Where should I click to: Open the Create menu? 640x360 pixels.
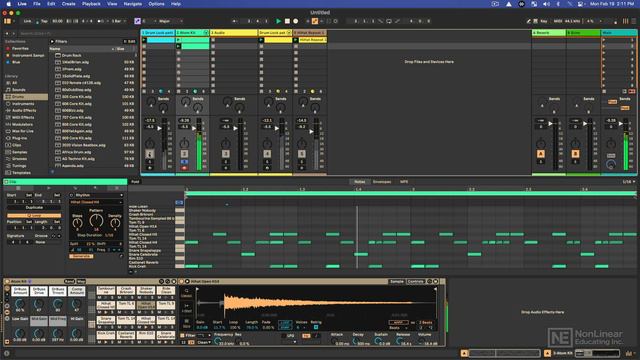(68, 4)
